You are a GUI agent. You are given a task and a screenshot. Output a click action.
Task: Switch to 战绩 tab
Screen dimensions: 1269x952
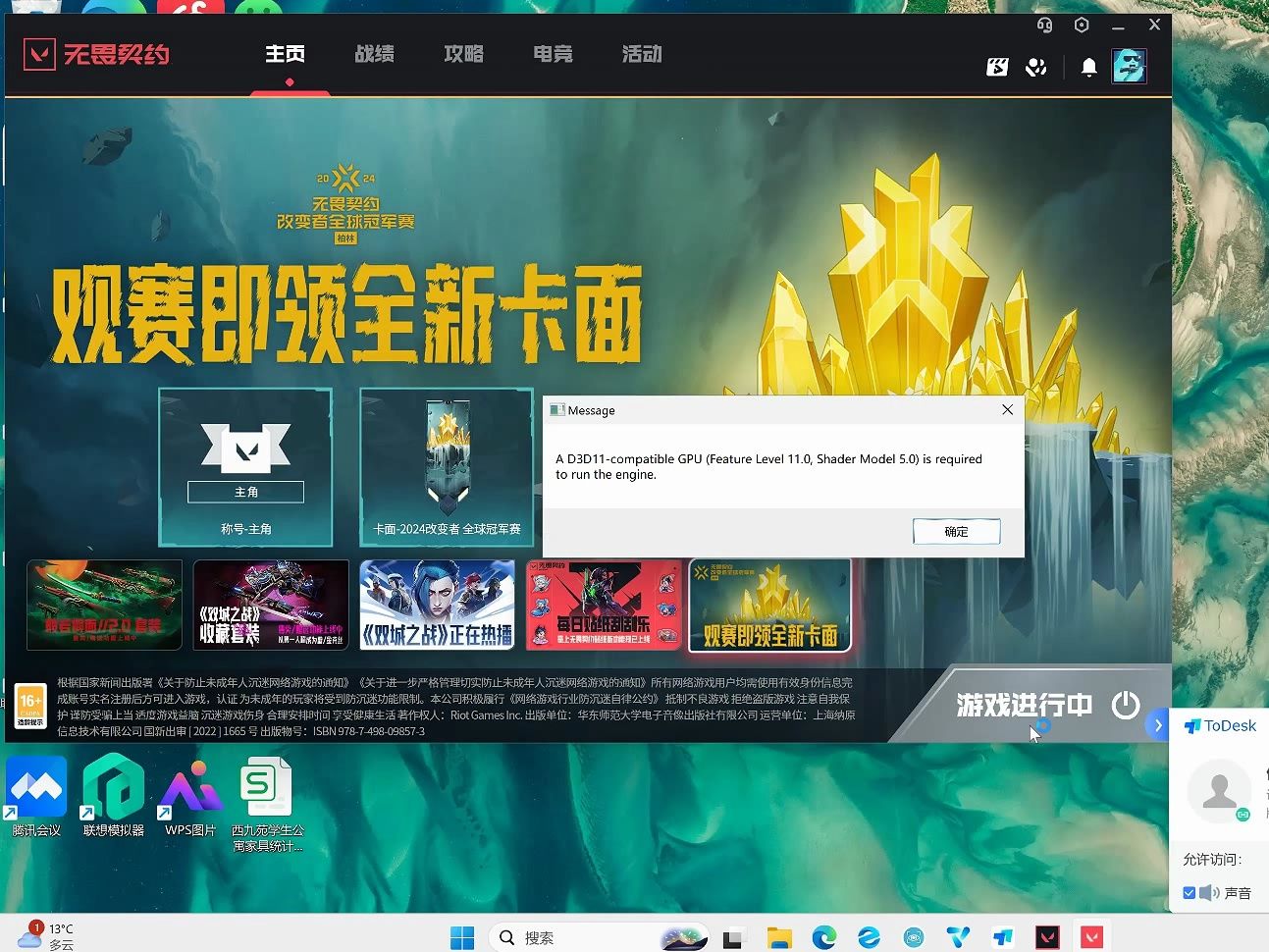coord(374,54)
